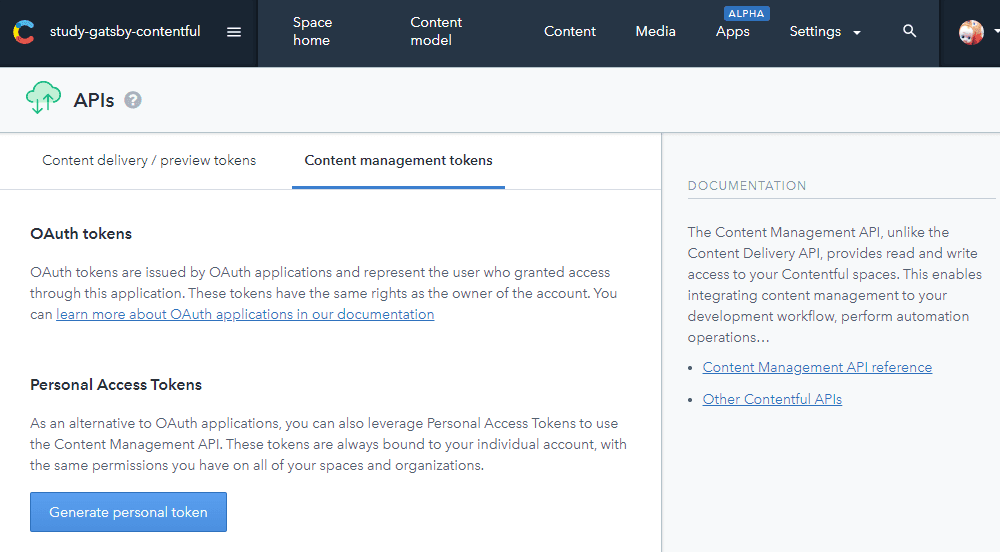
Task: Click the Contentful logo icon
Action: pos(23,32)
